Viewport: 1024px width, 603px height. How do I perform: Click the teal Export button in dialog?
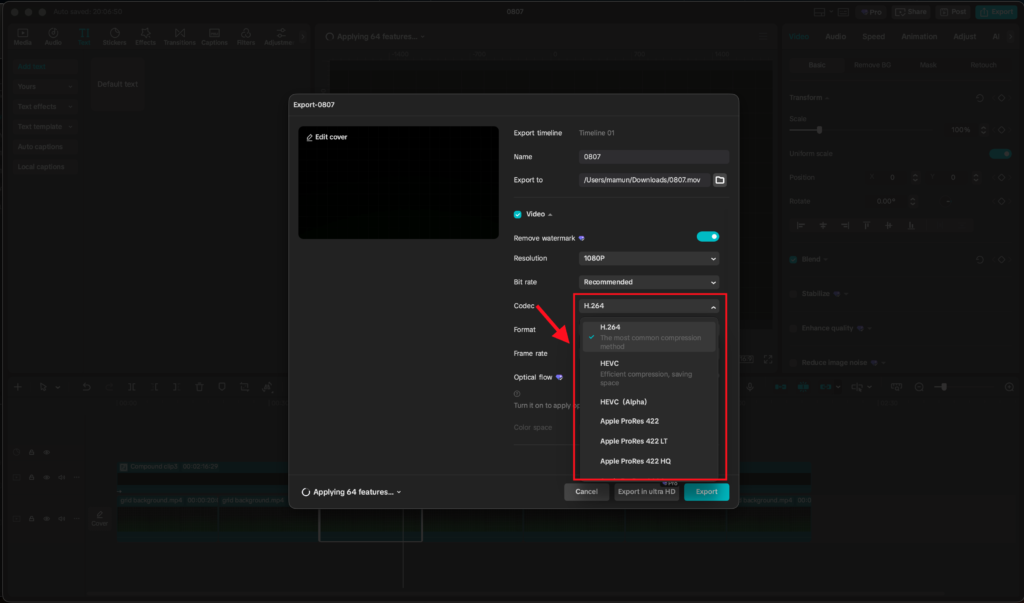pyautogui.click(x=707, y=492)
